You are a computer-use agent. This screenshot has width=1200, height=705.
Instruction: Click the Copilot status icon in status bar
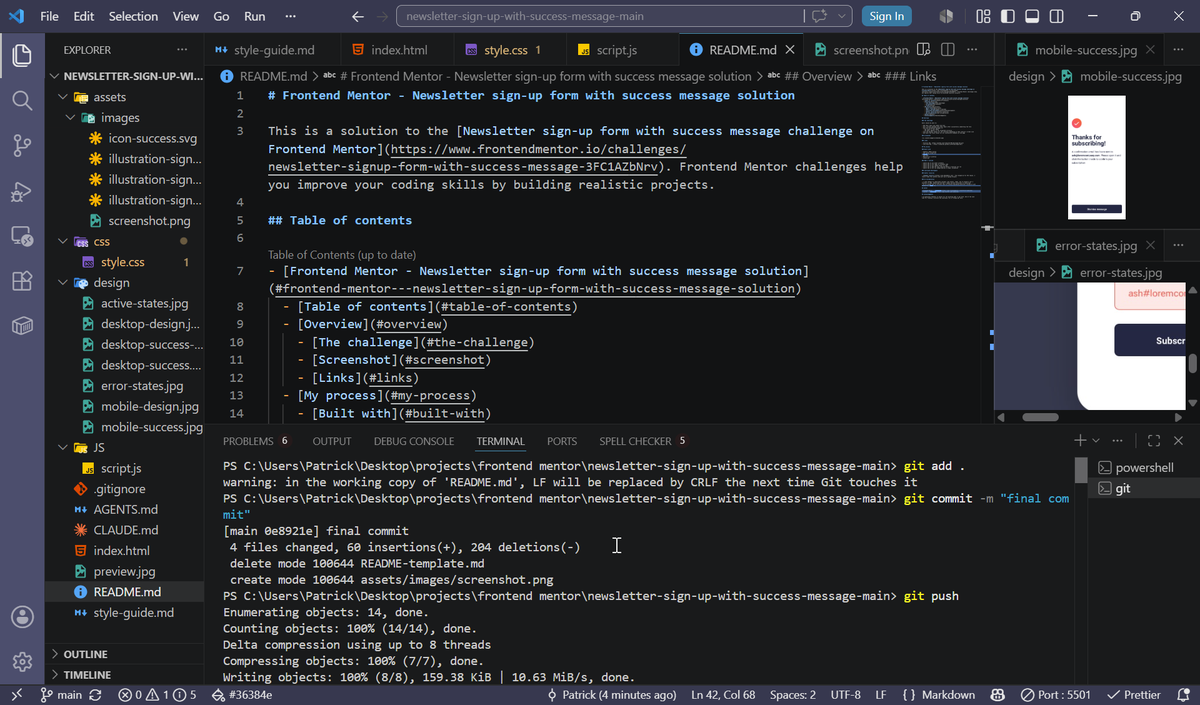pos(997,695)
